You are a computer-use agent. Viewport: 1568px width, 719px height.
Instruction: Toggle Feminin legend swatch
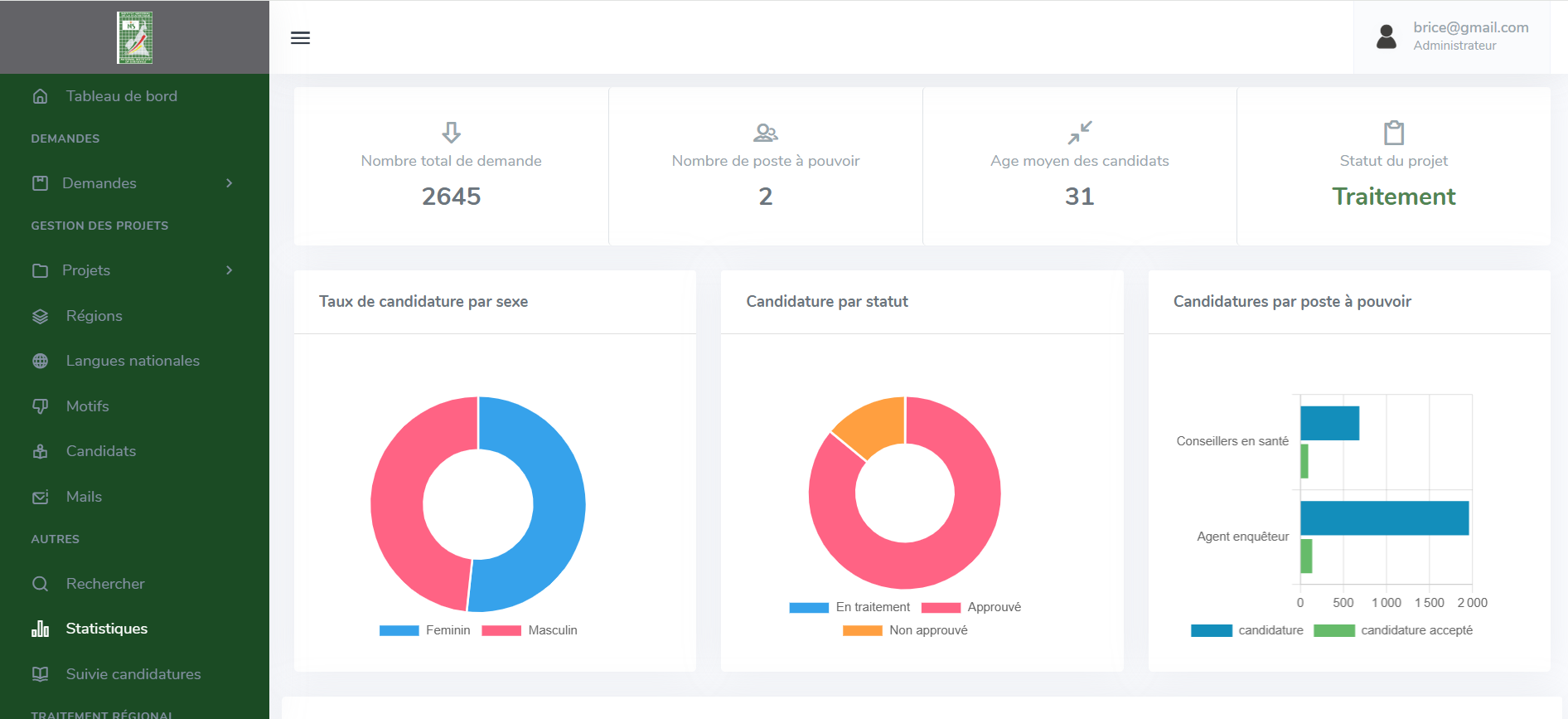399,630
